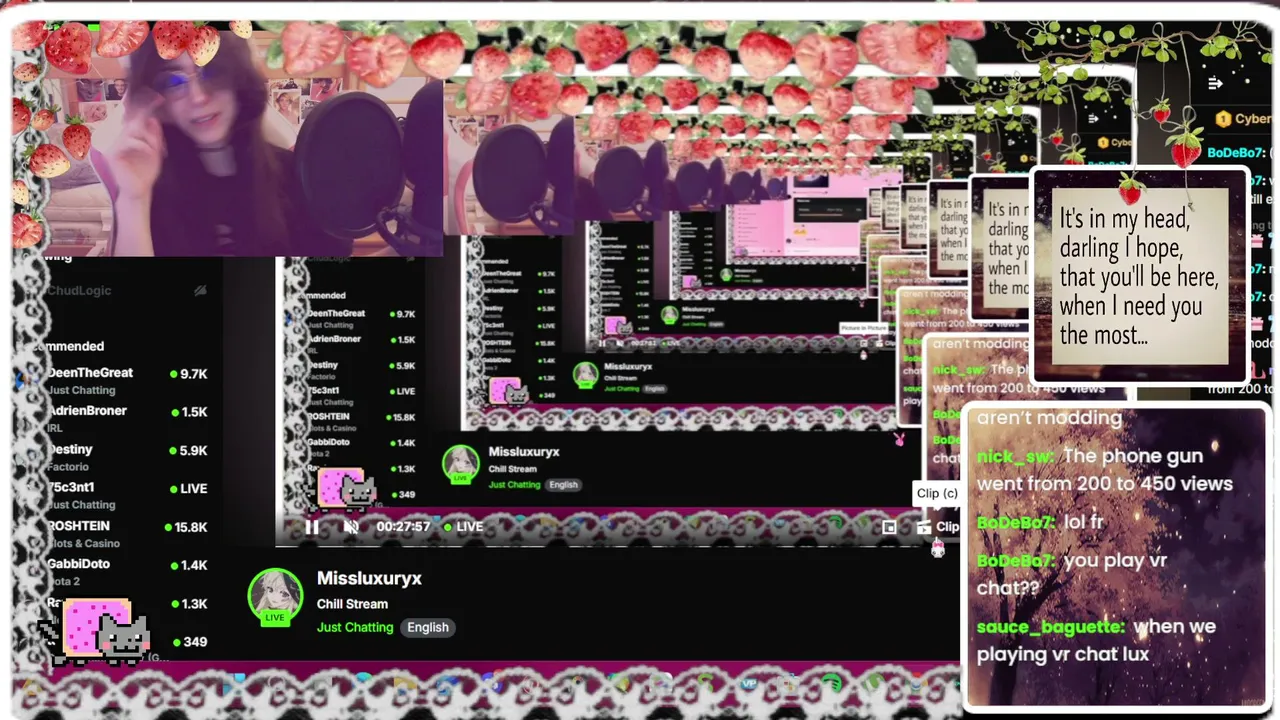Open 75c3nt1 channel in the left sidebar

72,488
